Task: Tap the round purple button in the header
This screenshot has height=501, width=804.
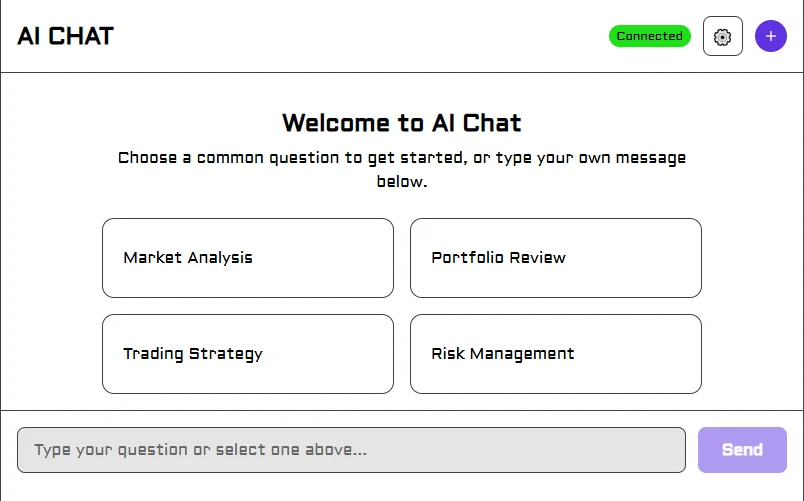Action: coord(770,37)
